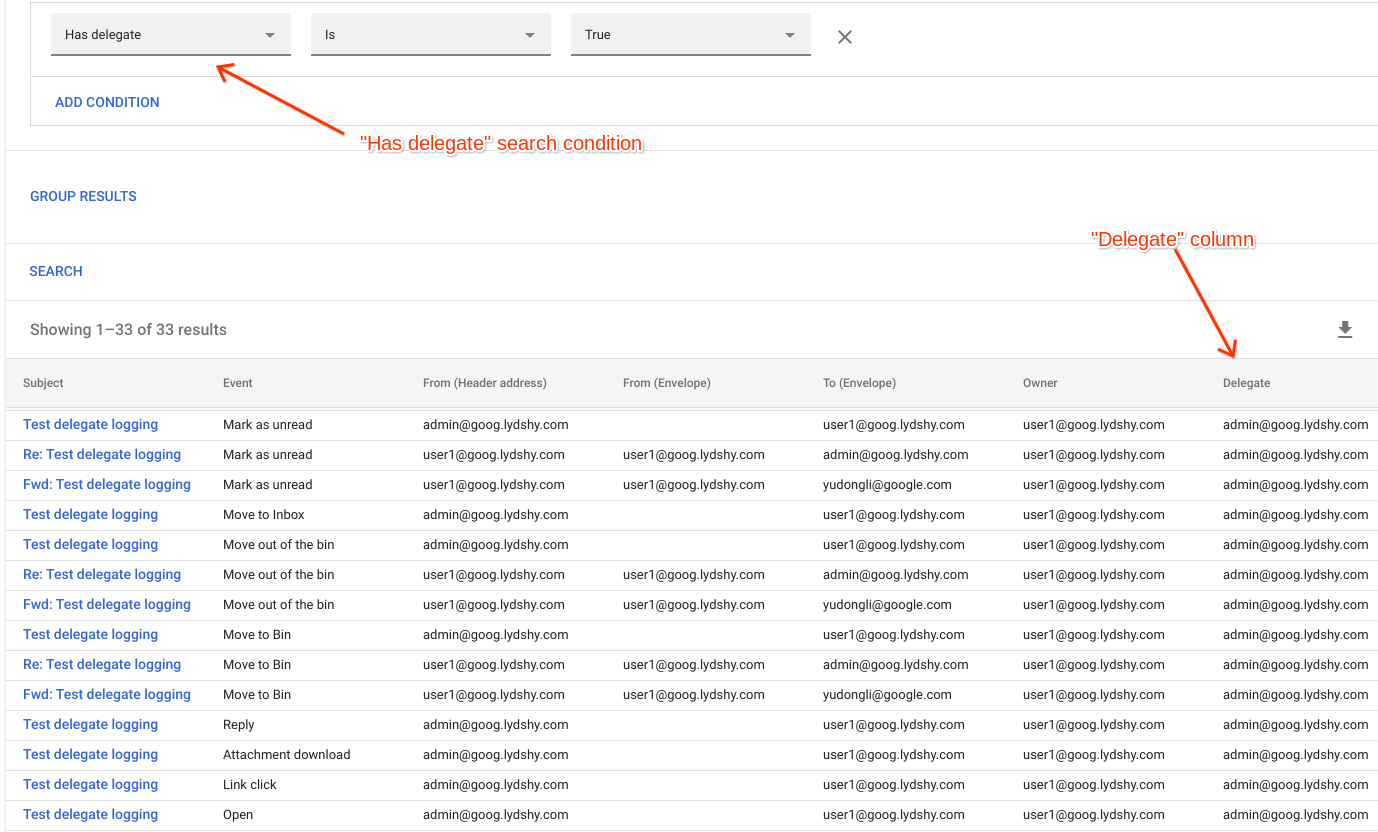Click the SEARCH button
This screenshot has width=1378, height=832.
click(56, 271)
